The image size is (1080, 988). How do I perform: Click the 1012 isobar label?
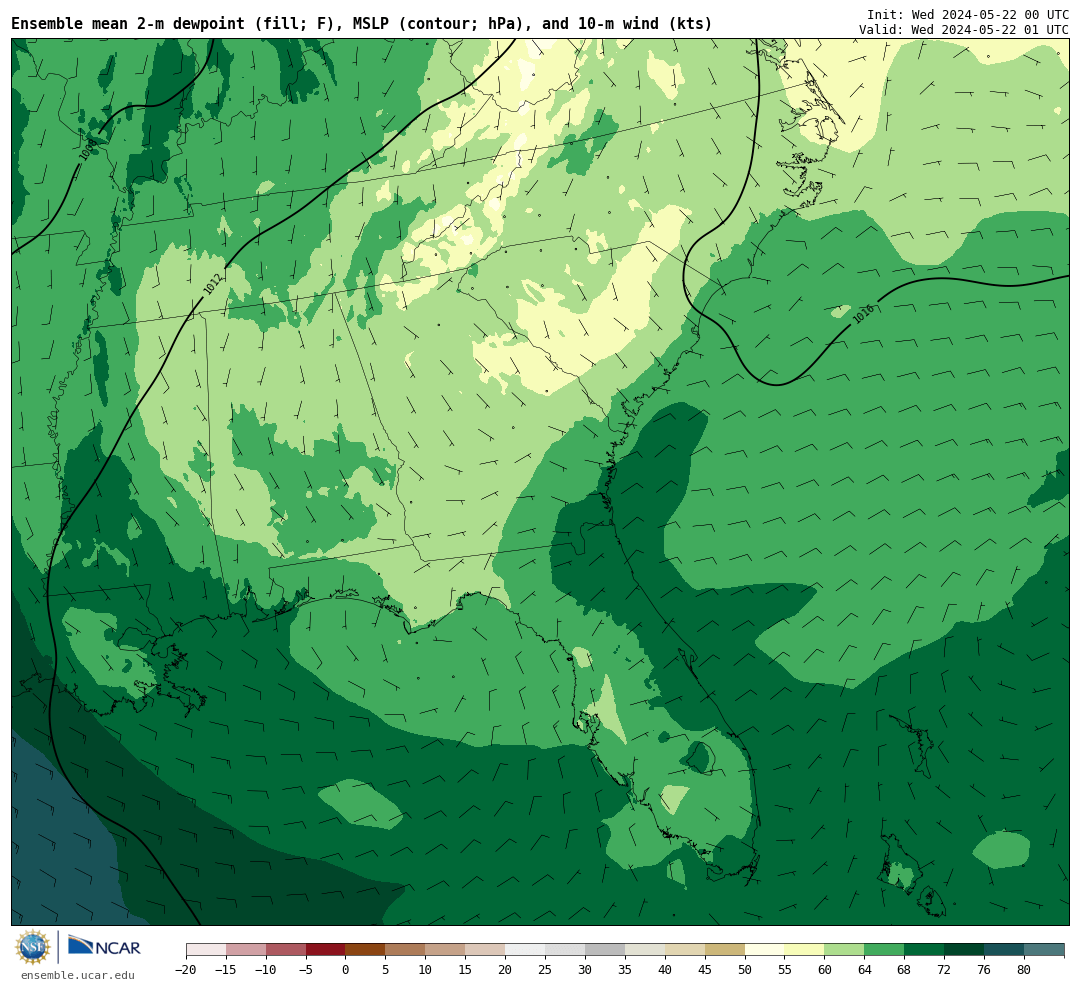(x=213, y=284)
